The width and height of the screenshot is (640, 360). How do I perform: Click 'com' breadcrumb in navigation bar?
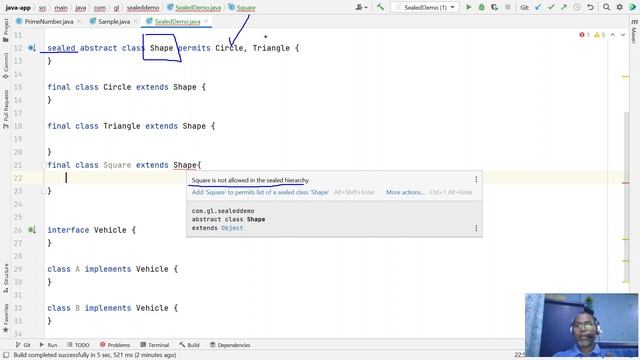(x=100, y=7)
